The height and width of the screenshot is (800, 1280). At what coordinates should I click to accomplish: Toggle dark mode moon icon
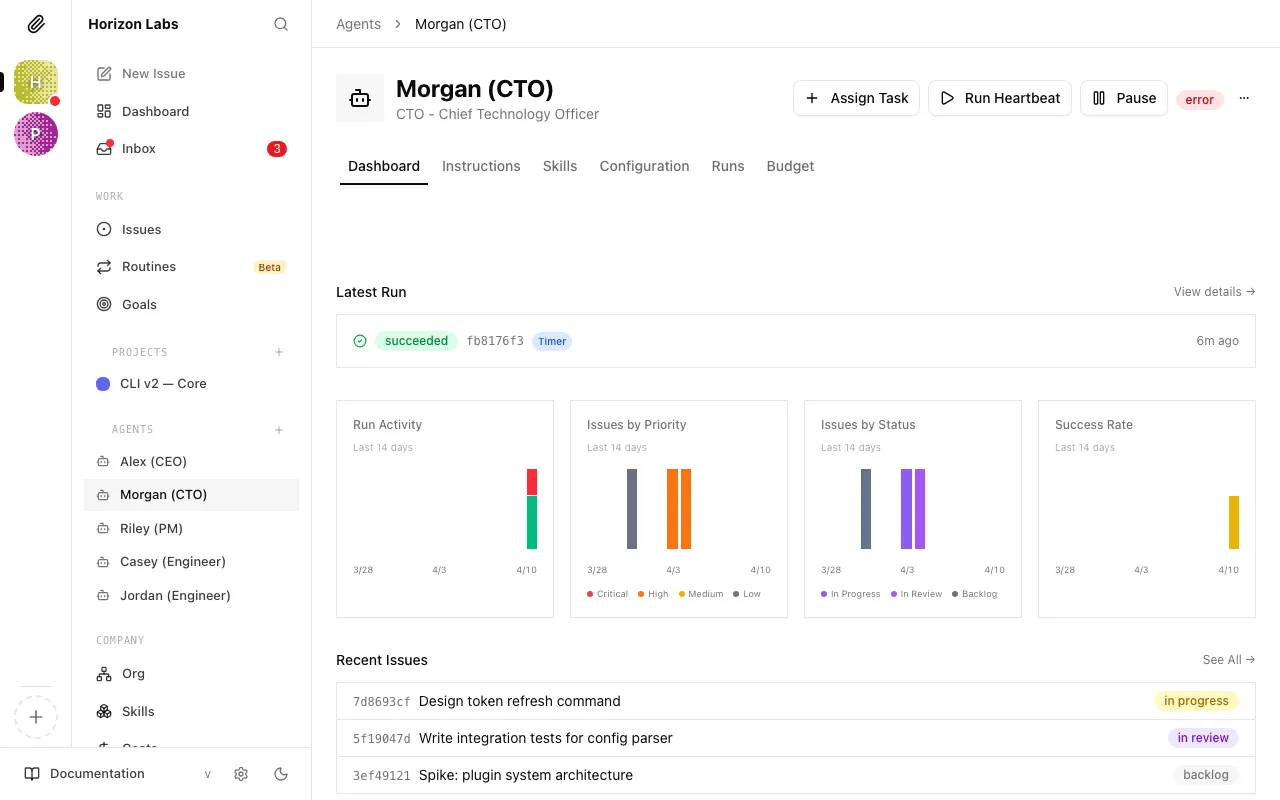point(281,774)
